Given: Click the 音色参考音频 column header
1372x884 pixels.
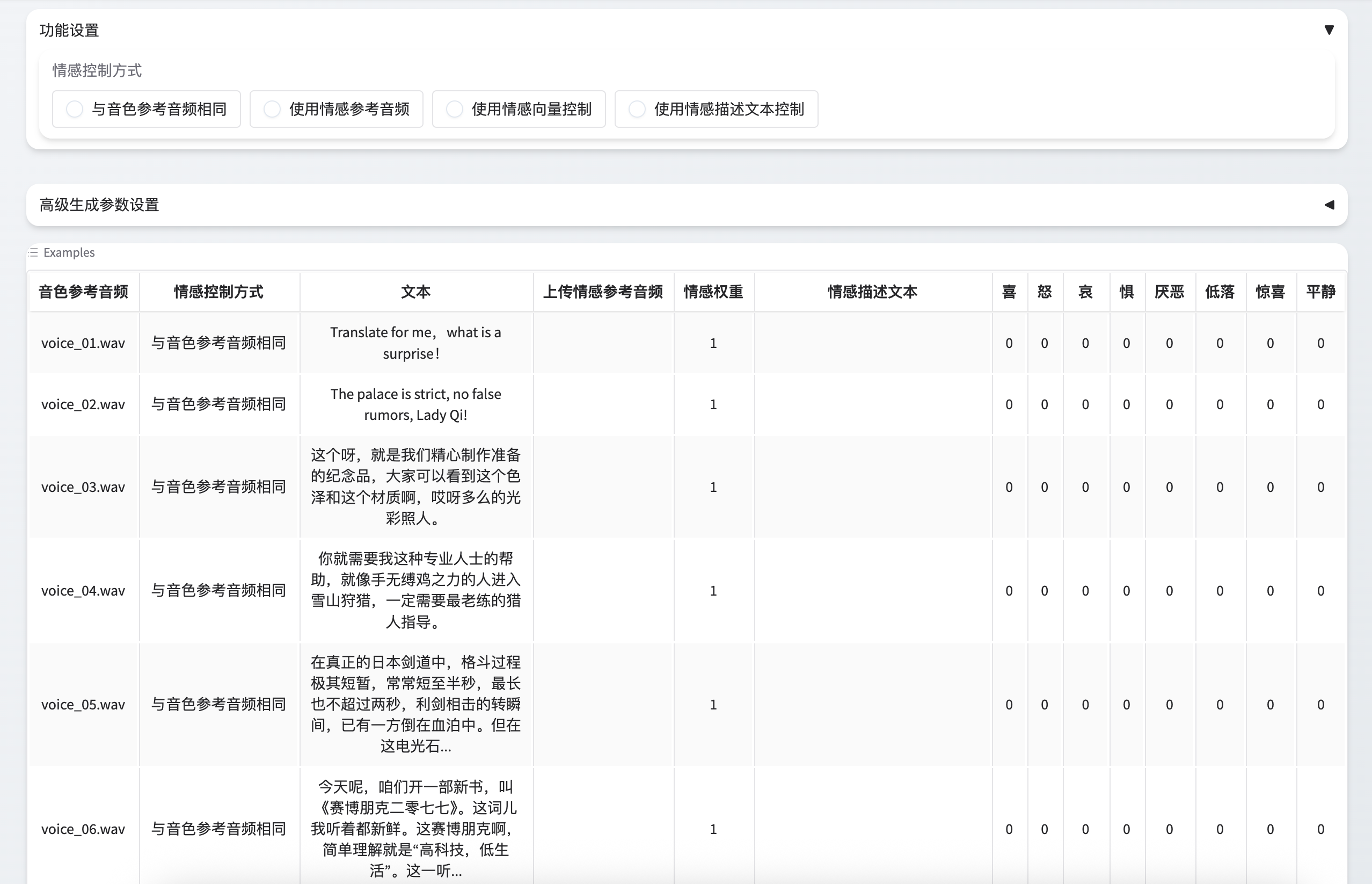Looking at the screenshot, I should tap(84, 292).
